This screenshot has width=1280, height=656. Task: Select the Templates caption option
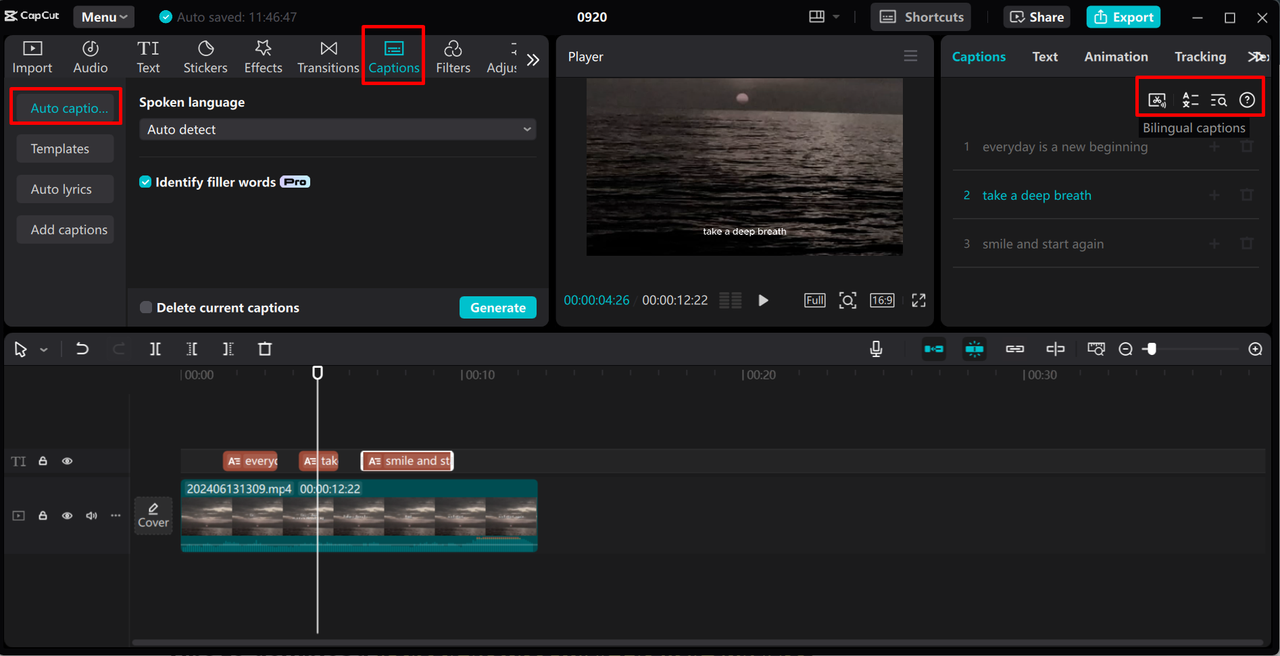click(x=65, y=149)
